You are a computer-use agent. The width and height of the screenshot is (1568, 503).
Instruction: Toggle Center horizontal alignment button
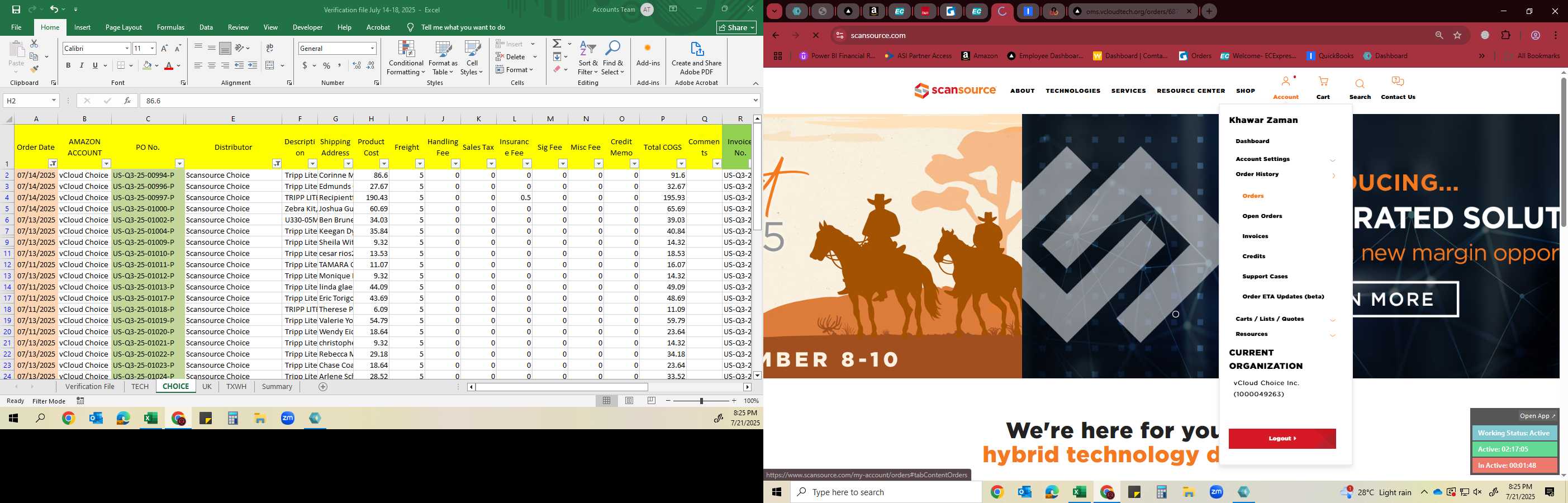click(x=211, y=65)
